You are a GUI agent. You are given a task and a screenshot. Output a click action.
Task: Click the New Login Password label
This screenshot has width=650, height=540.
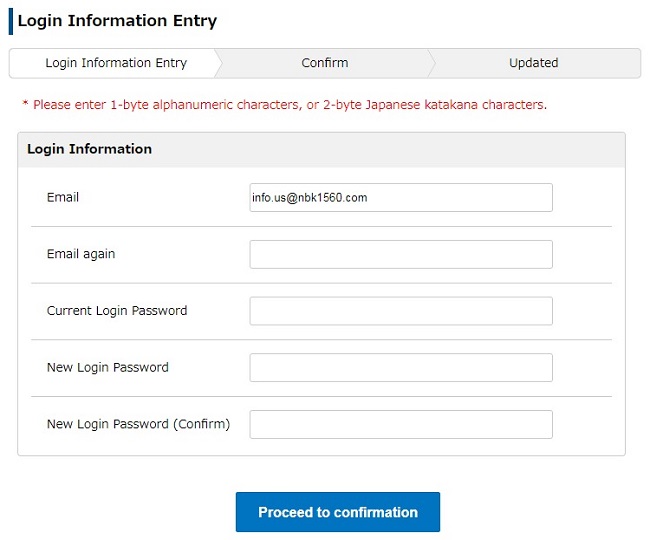click(108, 368)
